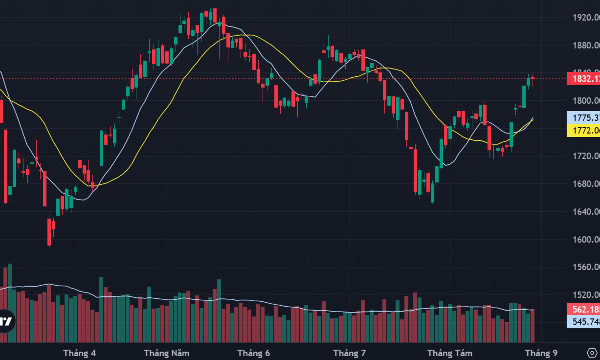The width and height of the screenshot is (600, 360).
Task: Select the latest candlestick on the dotted price line
Action: tap(533, 79)
